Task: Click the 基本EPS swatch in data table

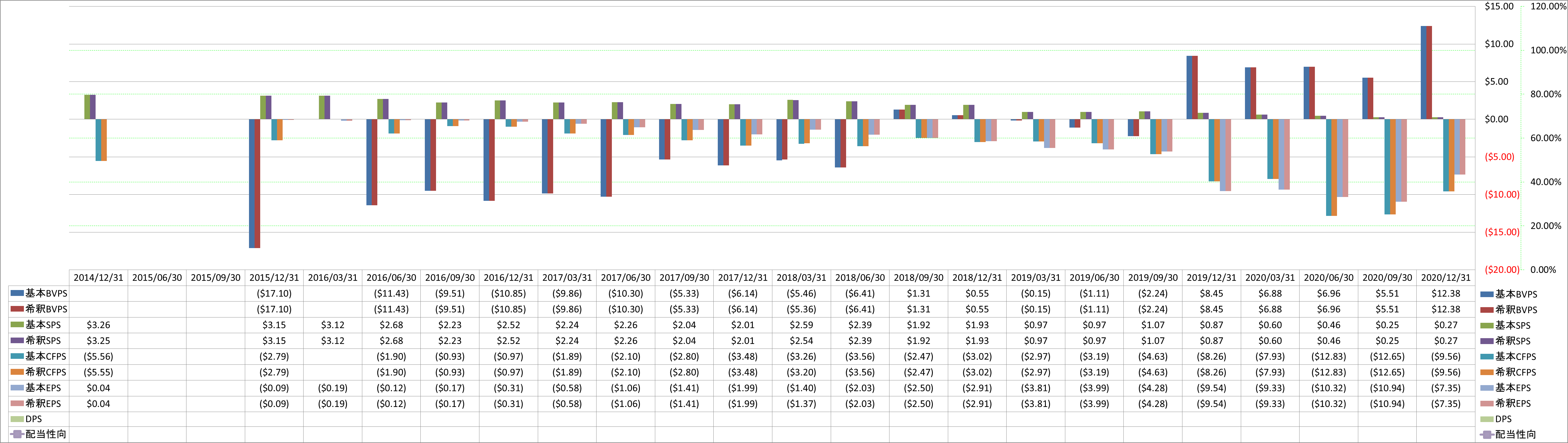Action: tap(17, 387)
